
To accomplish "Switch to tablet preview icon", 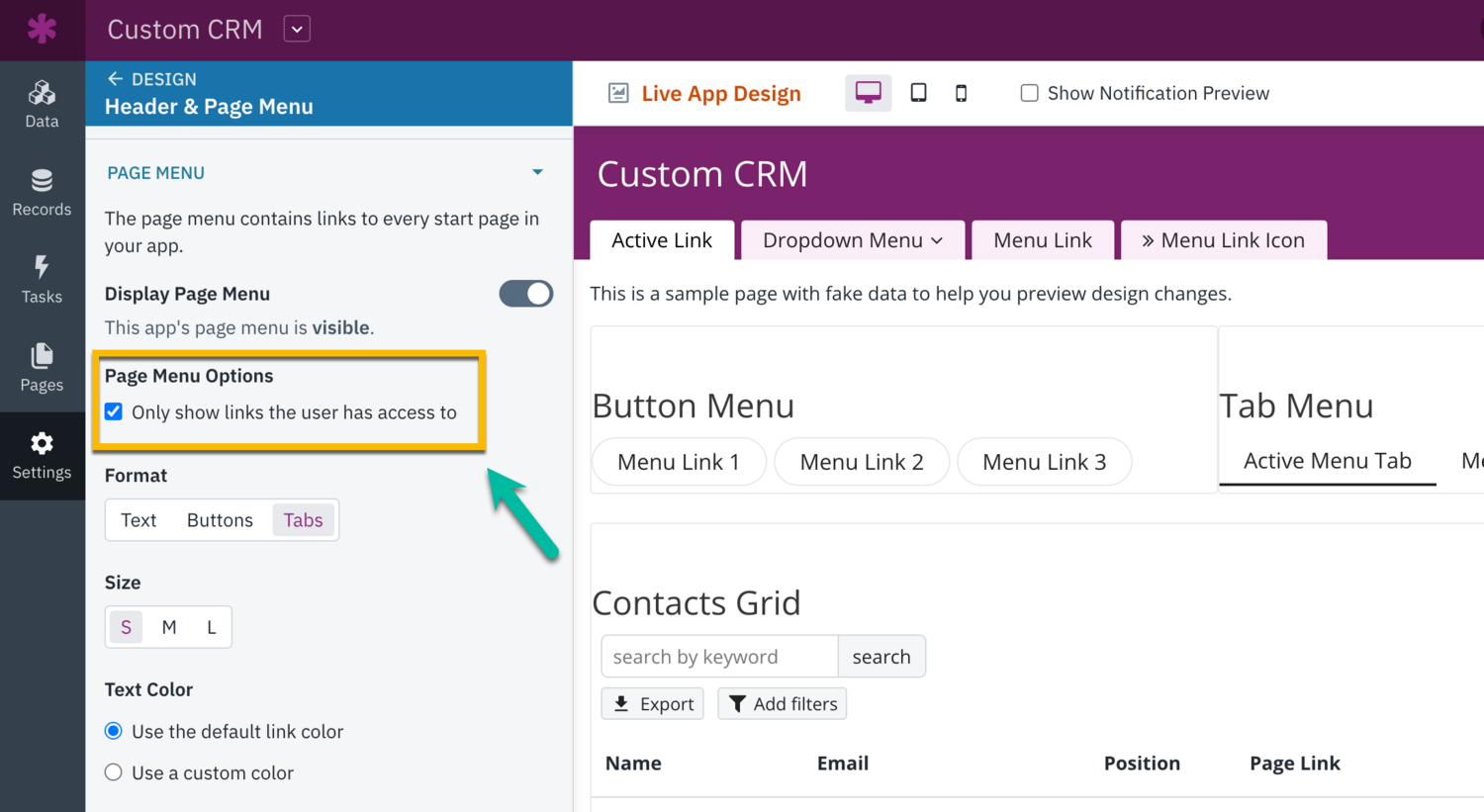I will coord(918,93).
